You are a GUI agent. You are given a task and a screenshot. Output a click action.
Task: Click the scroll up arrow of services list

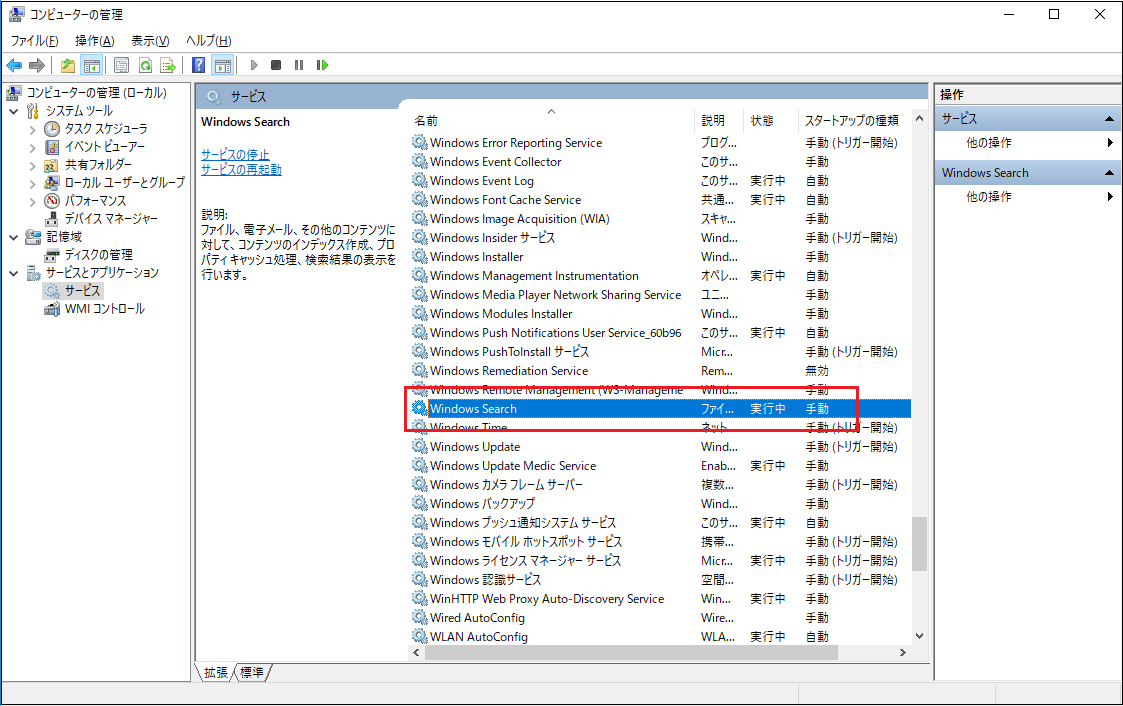pos(920,119)
